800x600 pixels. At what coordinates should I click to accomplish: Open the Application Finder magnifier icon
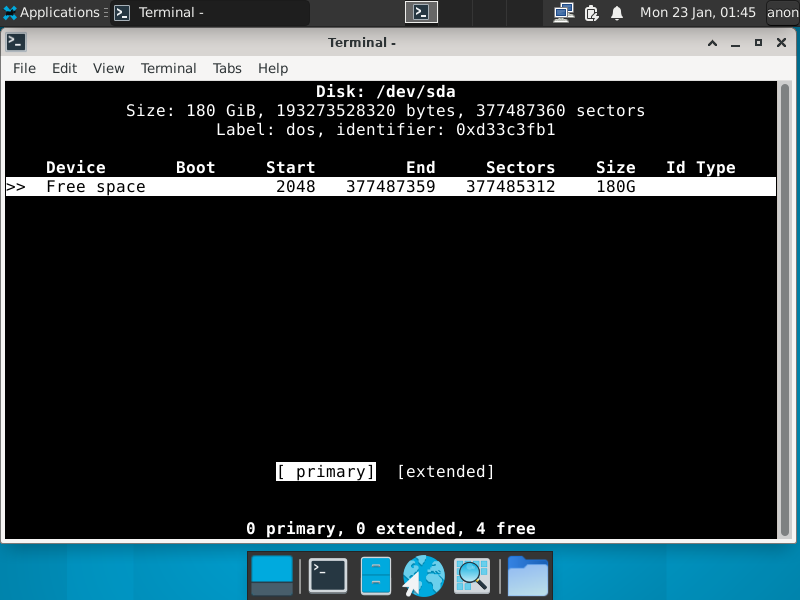click(x=472, y=577)
